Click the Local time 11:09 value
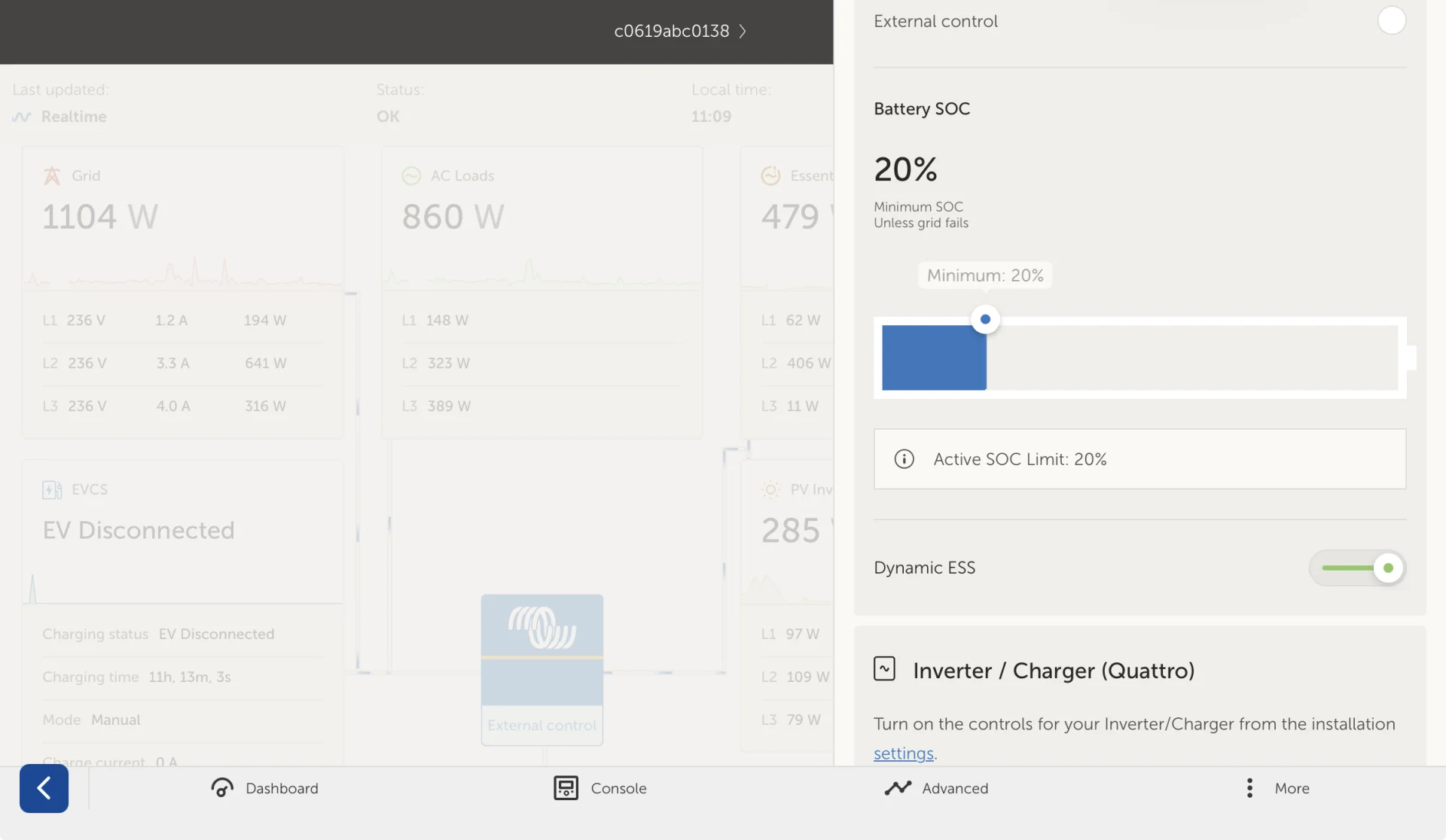Screen dimensions: 1446x840 pyautogui.click(x=711, y=117)
